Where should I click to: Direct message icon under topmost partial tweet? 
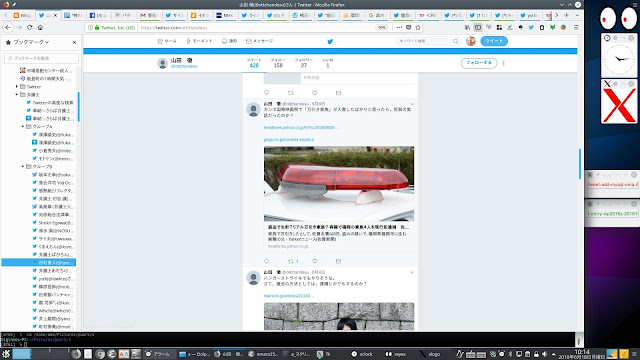[x=338, y=93]
